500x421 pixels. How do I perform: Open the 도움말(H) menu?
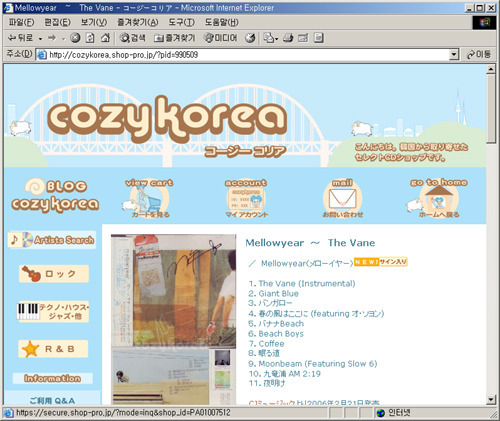[x=222, y=22]
